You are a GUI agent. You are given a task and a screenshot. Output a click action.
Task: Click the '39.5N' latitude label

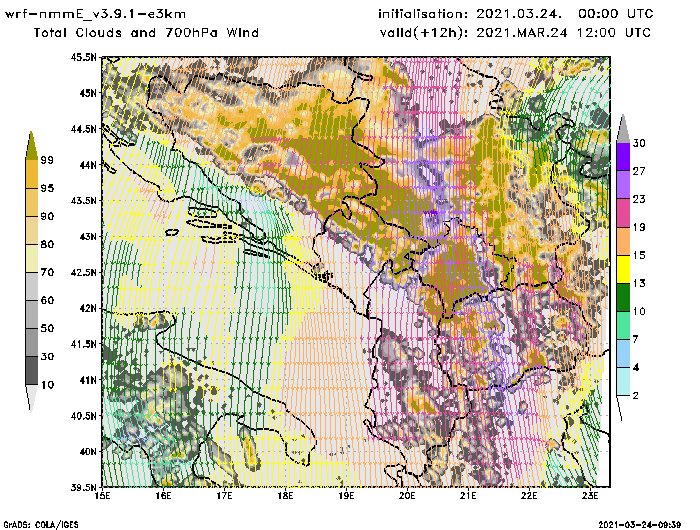83,488
